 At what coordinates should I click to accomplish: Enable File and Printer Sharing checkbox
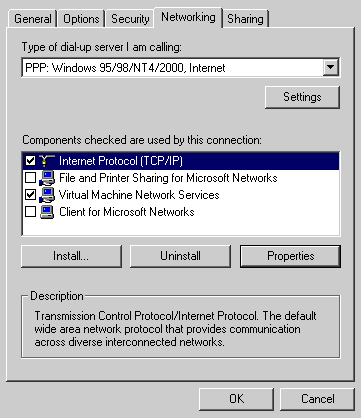tap(30, 178)
